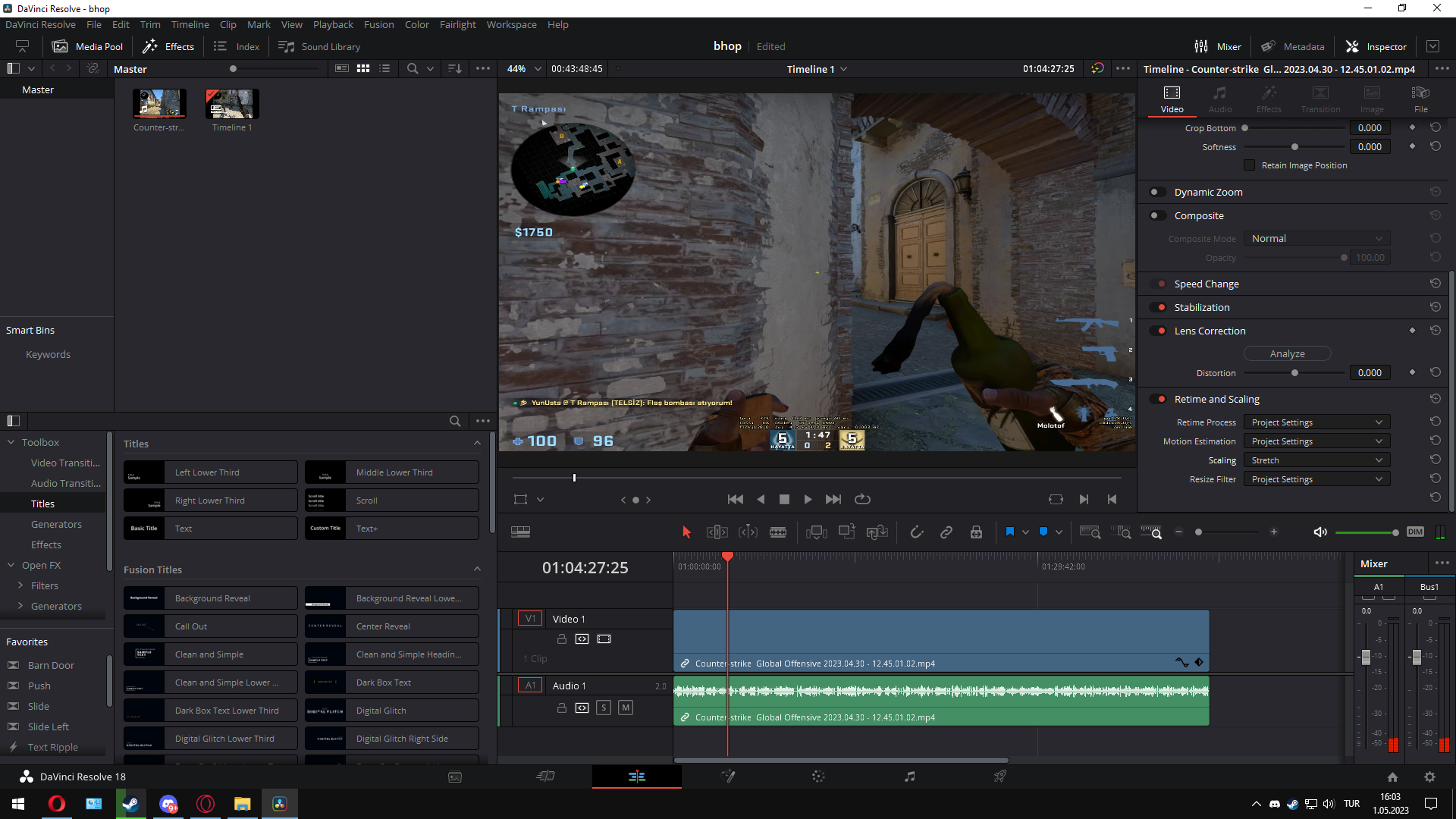This screenshot has width=1456, height=819.
Task: Open the Playback menu
Action: [x=333, y=24]
